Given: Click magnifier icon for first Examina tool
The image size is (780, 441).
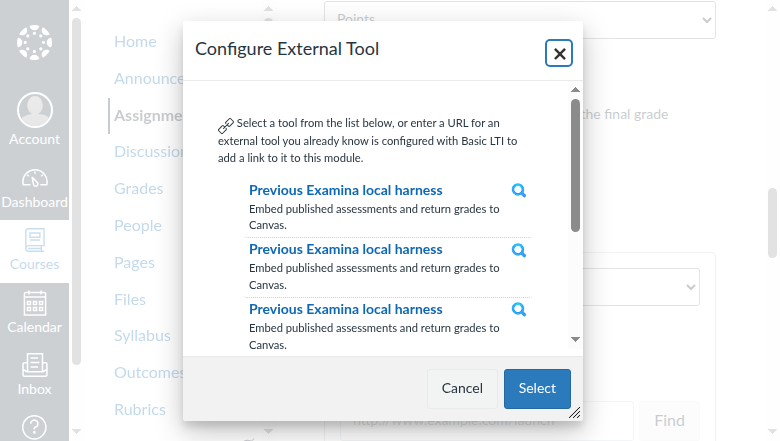Looking at the screenshot, I should point(519,190).
